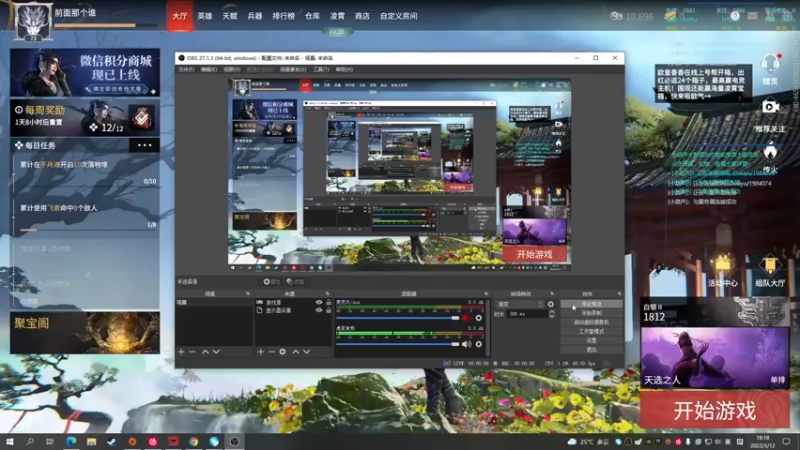Viewport: 800px width, 450px height.
Task: Open 微信积分商城 banner
Action: coord(85,72)
